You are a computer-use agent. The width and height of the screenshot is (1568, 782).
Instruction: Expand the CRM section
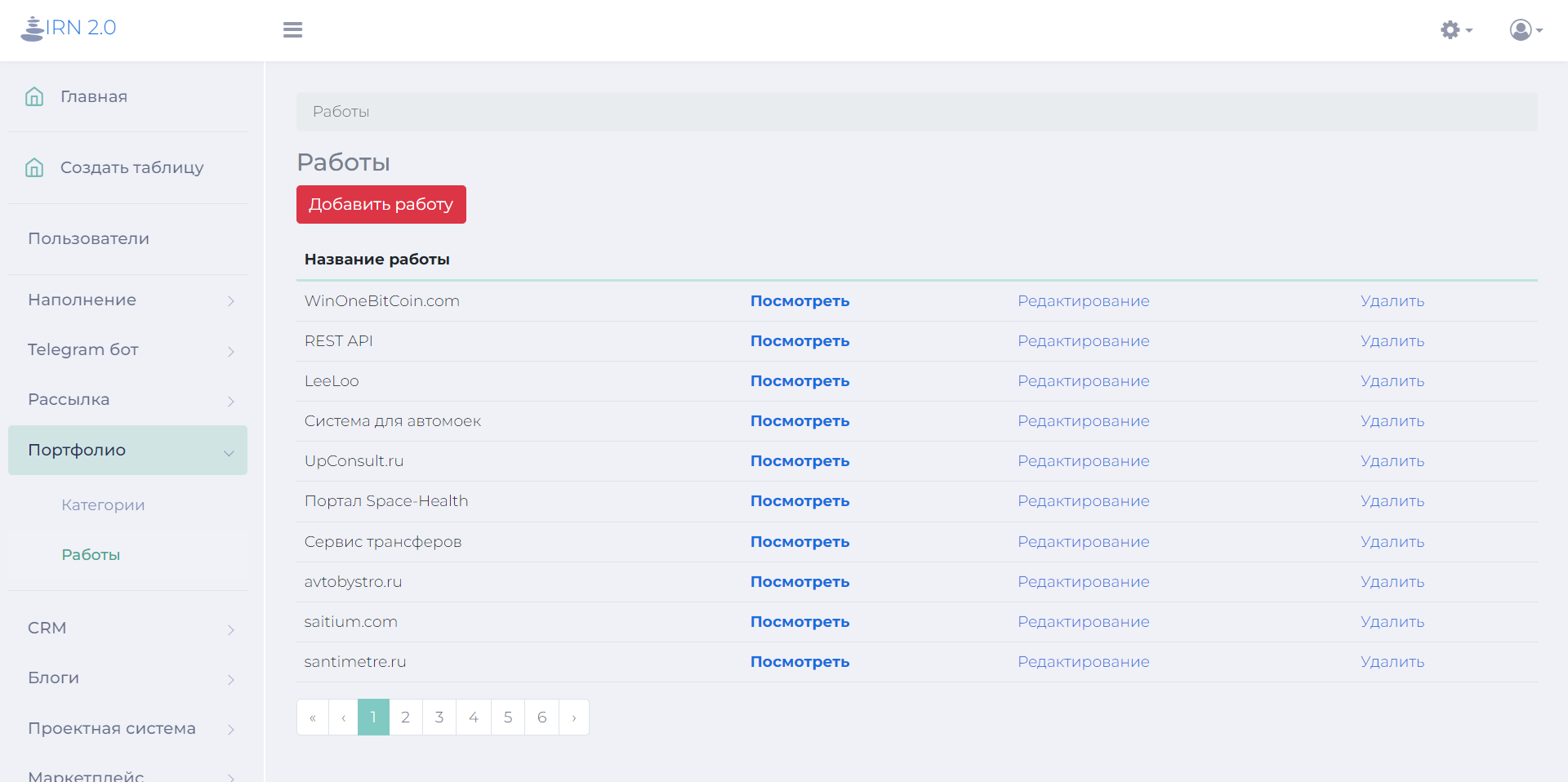(128, 628)
